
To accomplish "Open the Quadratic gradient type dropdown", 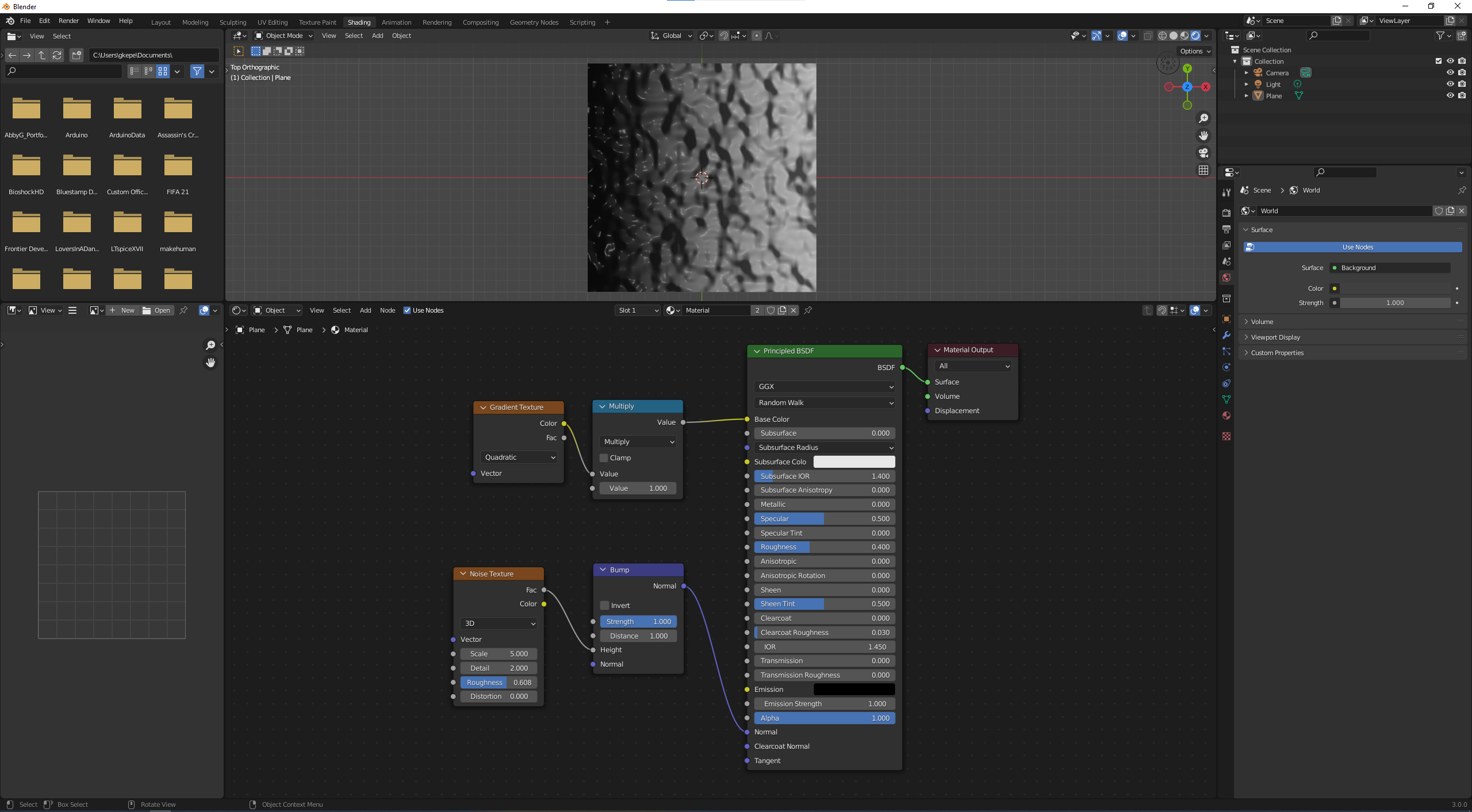I will [519, 457].
